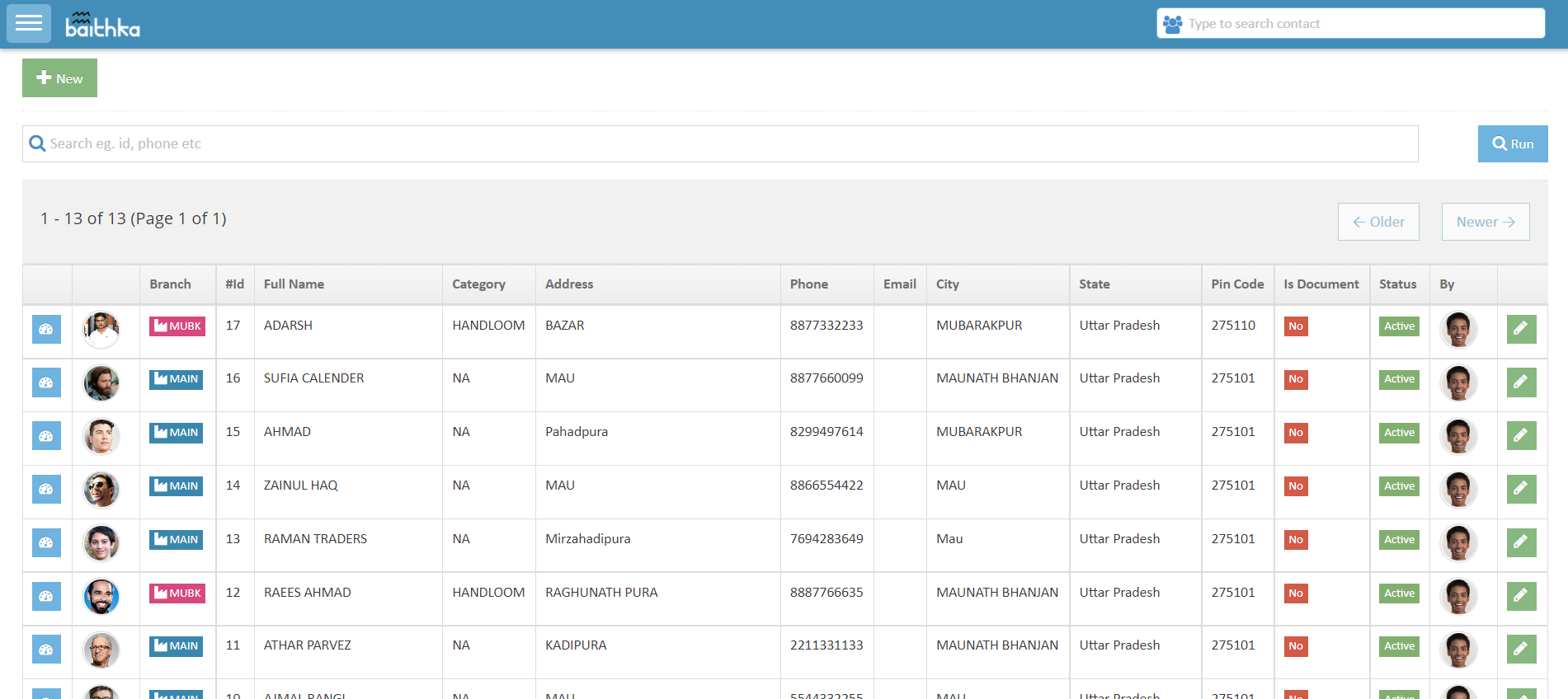Edit RAMAN TRADERS record with pencil icon
Image resolution: width=1568 pixels, height=699 pixels.
tap(1521, 543)
